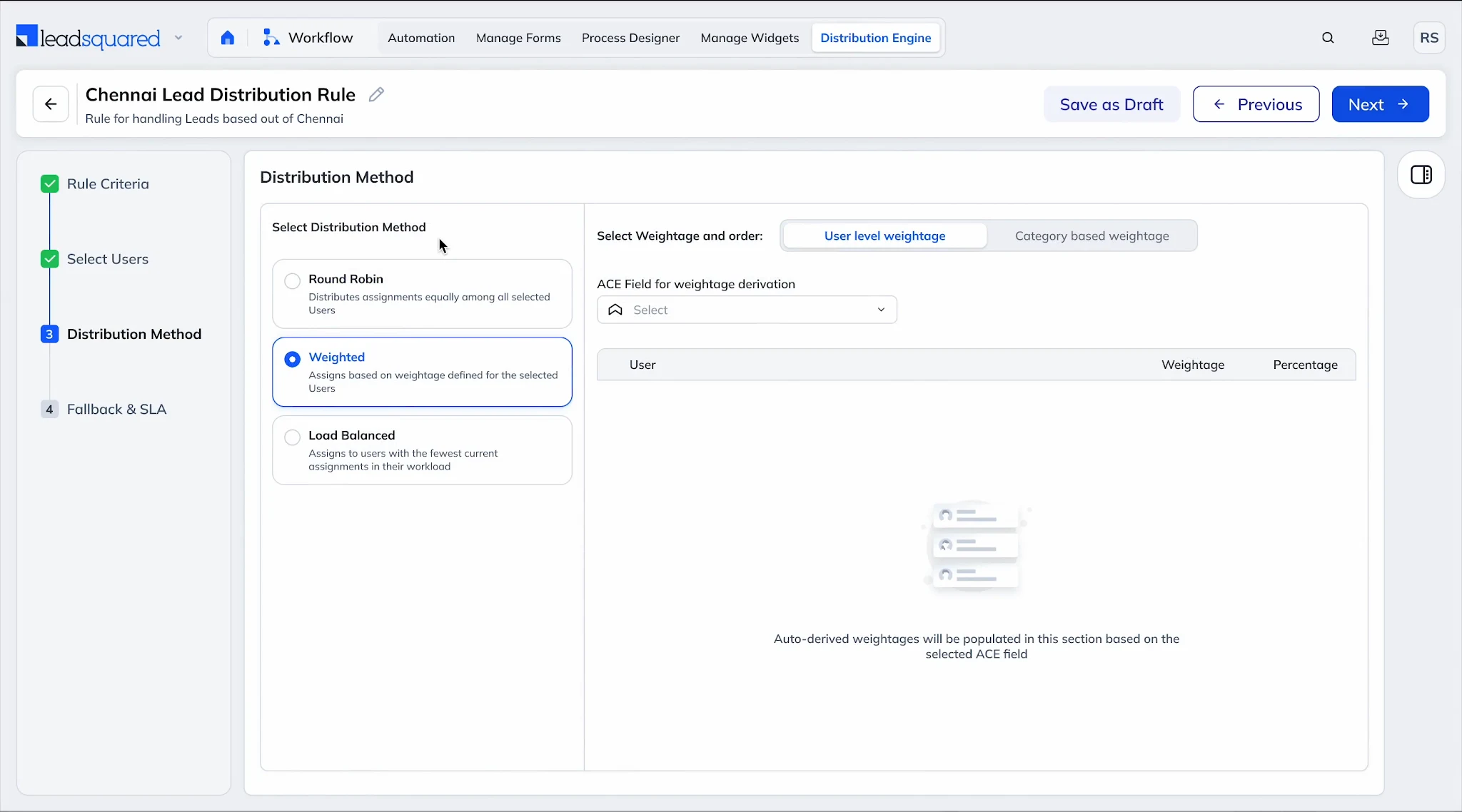The width and height of the screenshot is (1462, 812).
Task: Click the Distribution Method step label
Action: [x=134, y=334]
